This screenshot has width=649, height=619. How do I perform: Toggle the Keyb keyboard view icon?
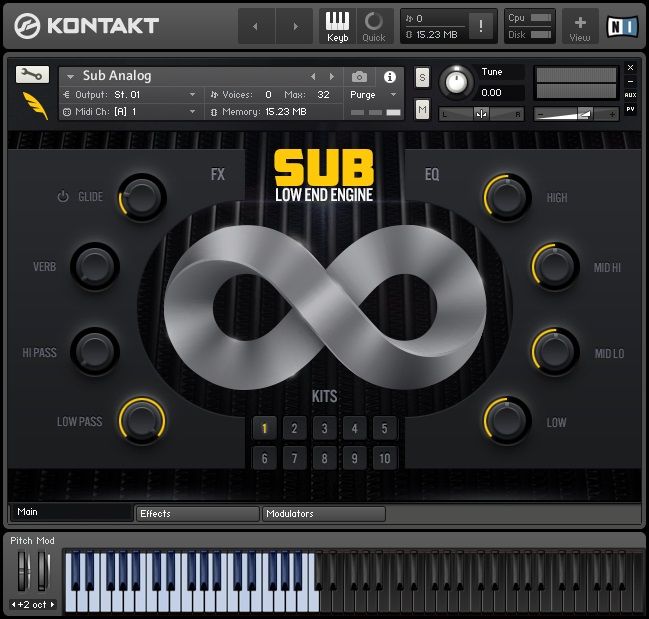(338, 25)
